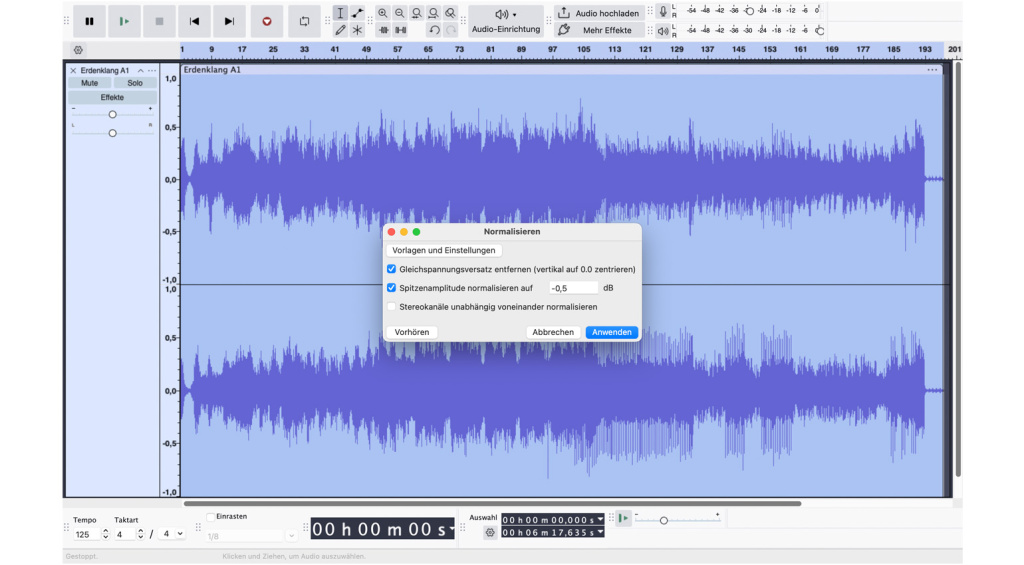
Task: Open Vorlagen und Einstellungen menu
Action: [444, 250]
